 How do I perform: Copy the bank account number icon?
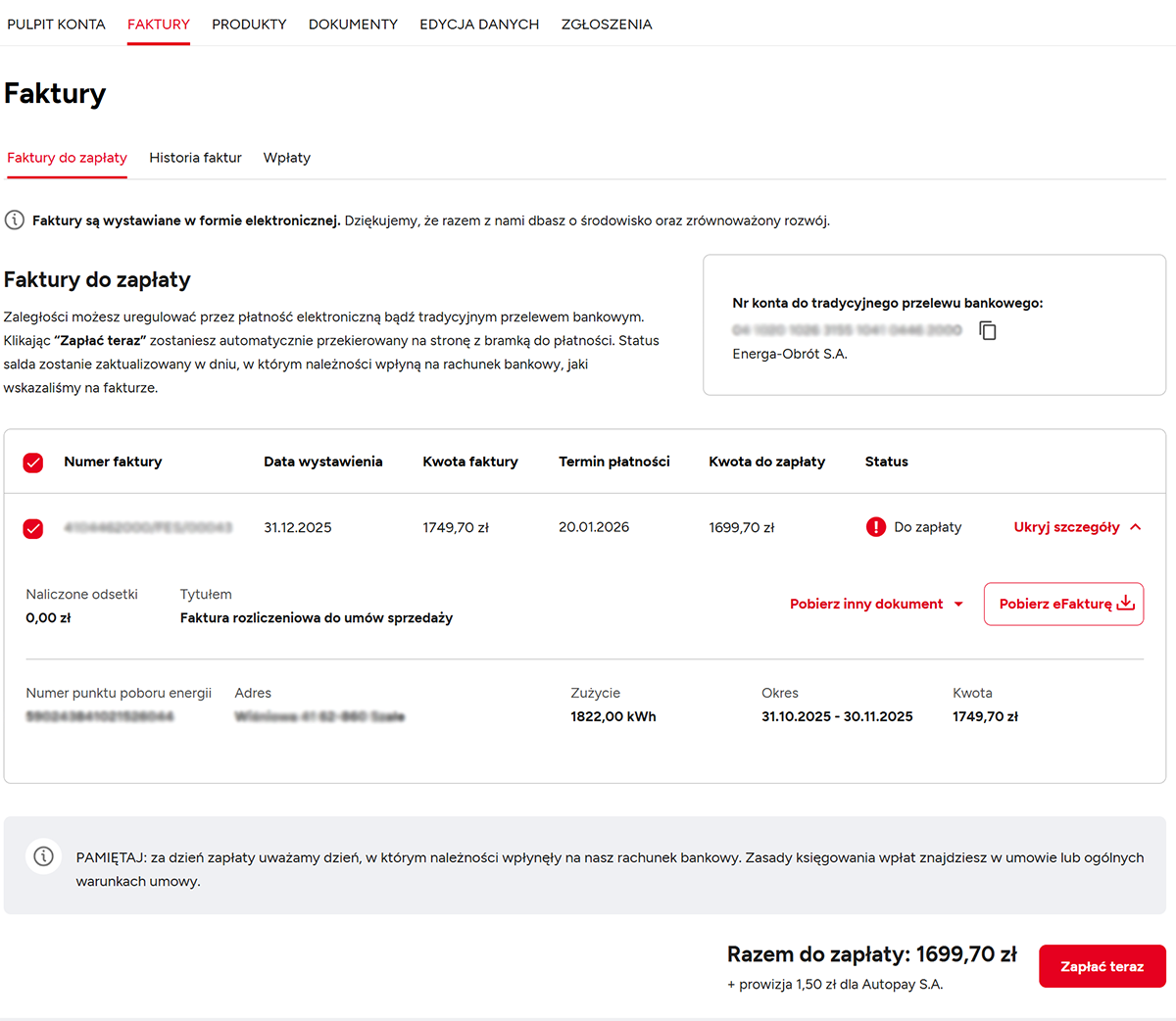point(988,331)
